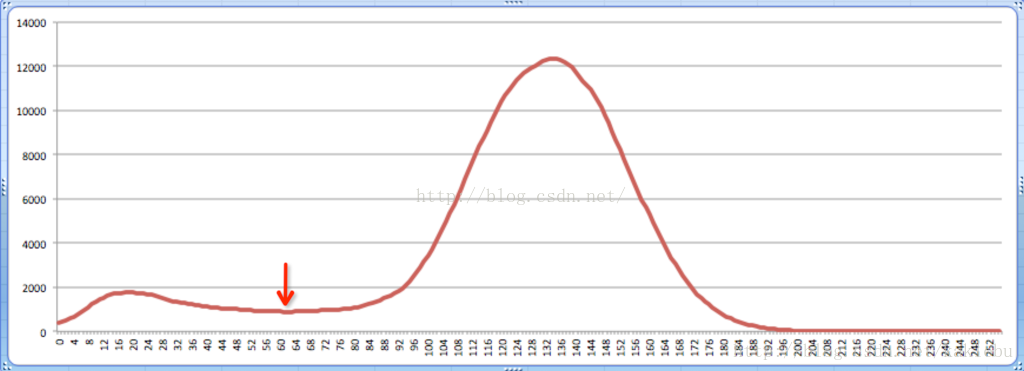Select the 8000 vertical axis label
This screenshot has height=371, width=1024.
click(x=35, y=155)
